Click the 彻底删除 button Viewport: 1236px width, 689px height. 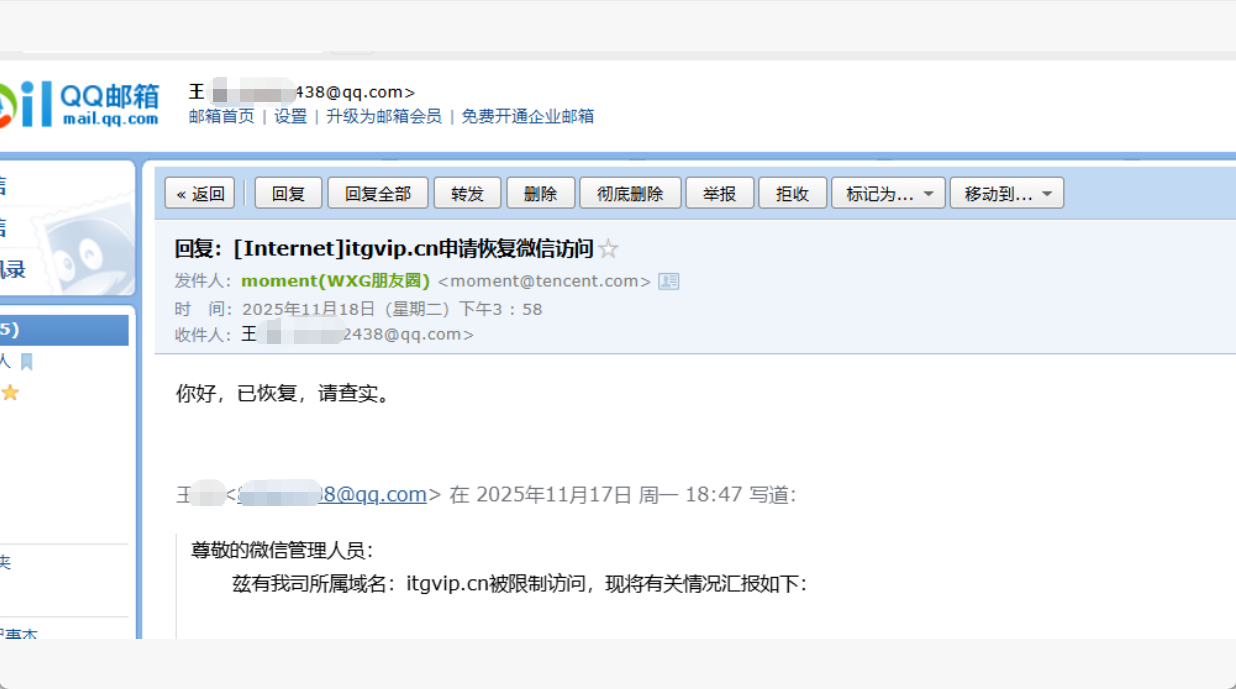click(x=630, y=194)
